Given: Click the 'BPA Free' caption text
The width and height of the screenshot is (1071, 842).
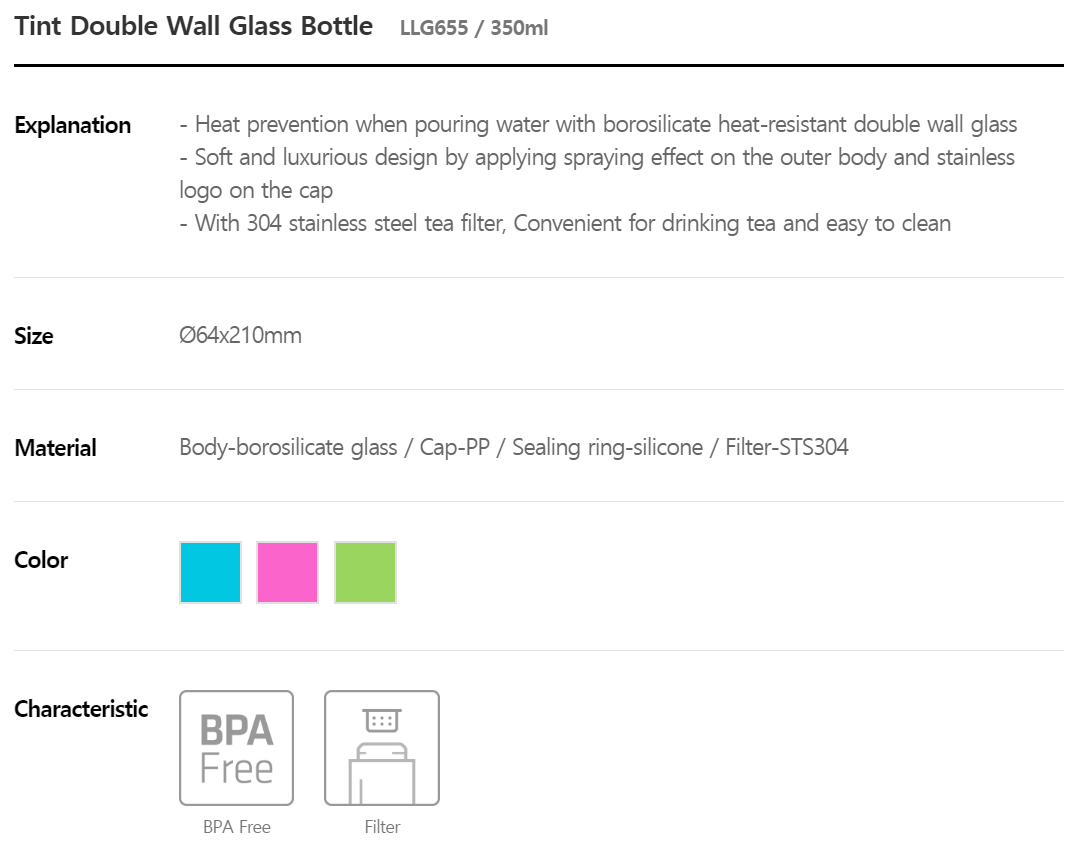Looking at the screenshot, I should 236,827.
